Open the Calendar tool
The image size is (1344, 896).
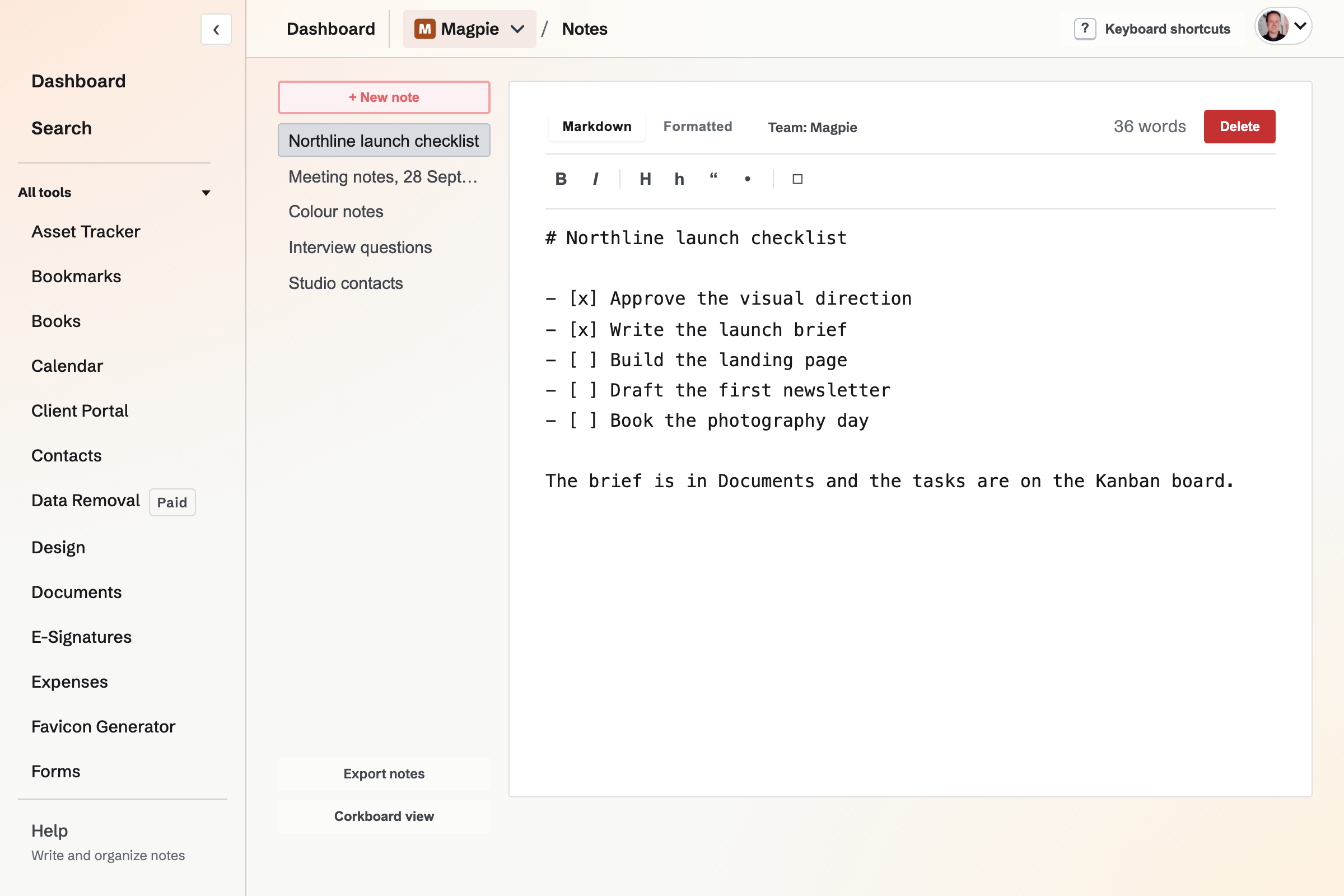coord(67,366)
